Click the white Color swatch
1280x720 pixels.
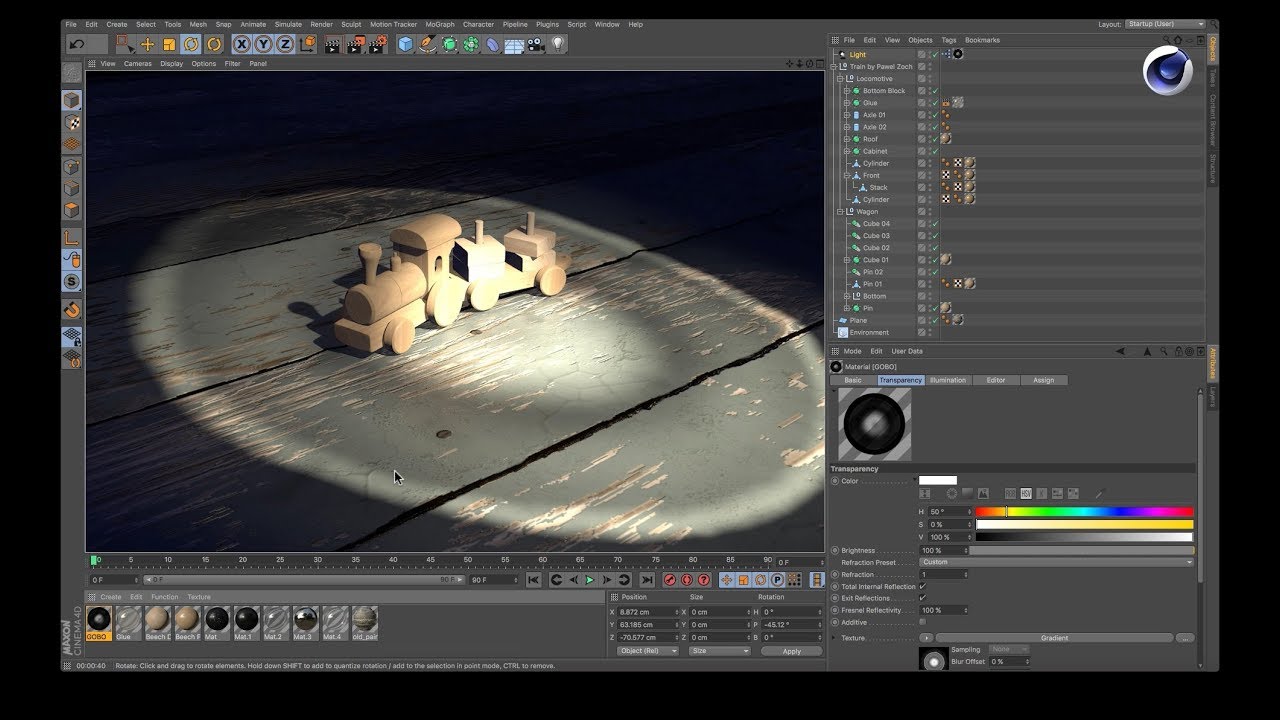[x=938, y=481]
